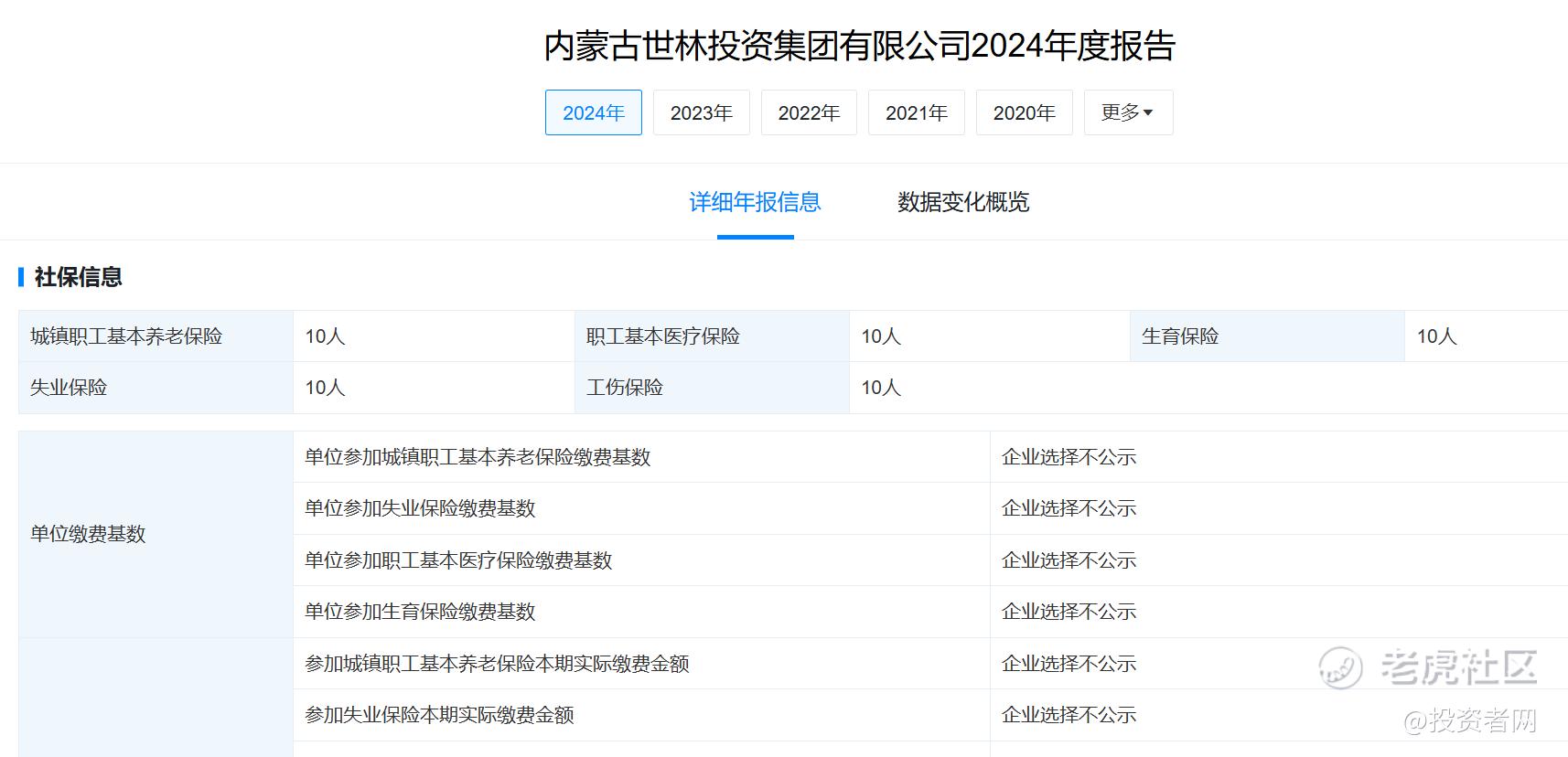Screen dimensions: 1568x757
Task: Select the 城镇职工基本养老保险 label cell
Action: coord(156,336)
